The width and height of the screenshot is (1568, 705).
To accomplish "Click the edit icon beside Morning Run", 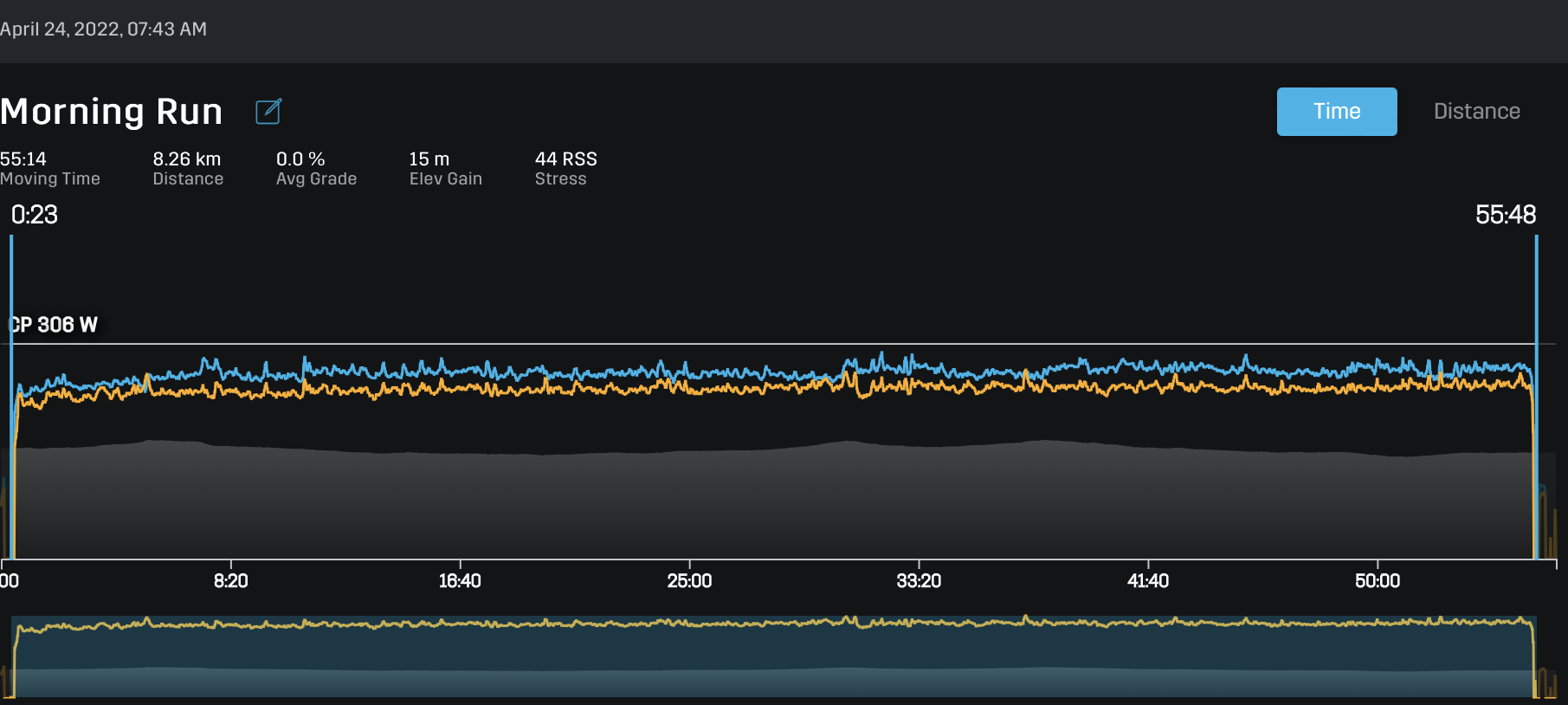I will (268, 112).
